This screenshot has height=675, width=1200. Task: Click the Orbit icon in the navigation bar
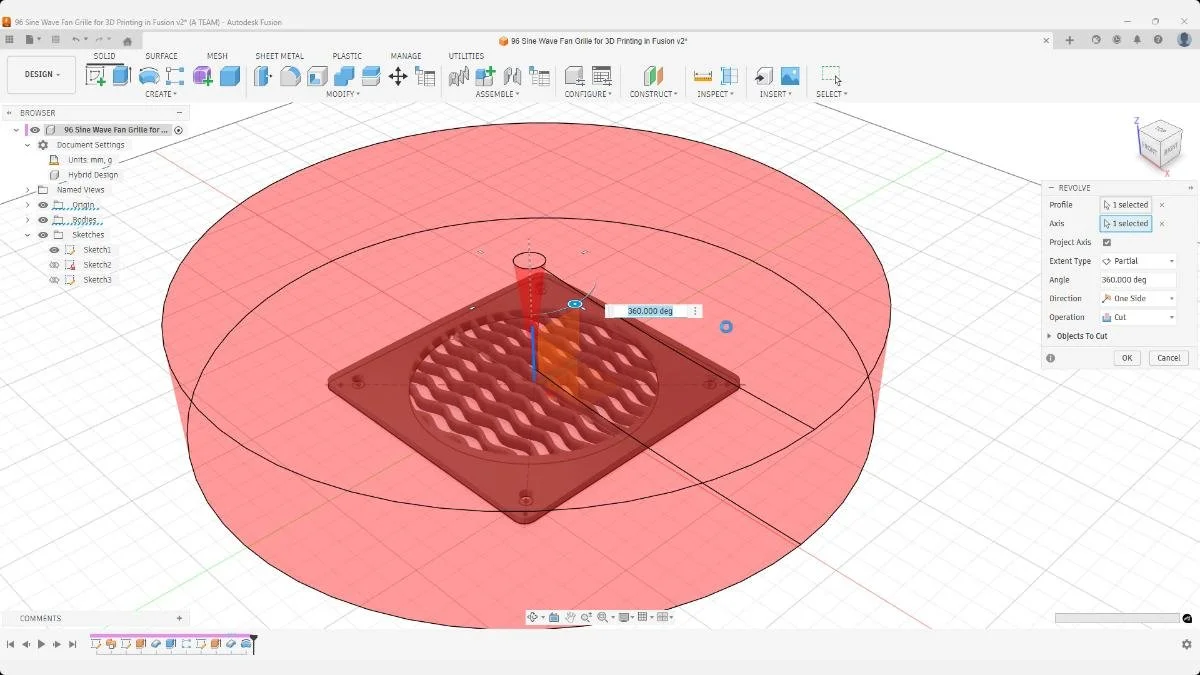click(x=534, y=617)
